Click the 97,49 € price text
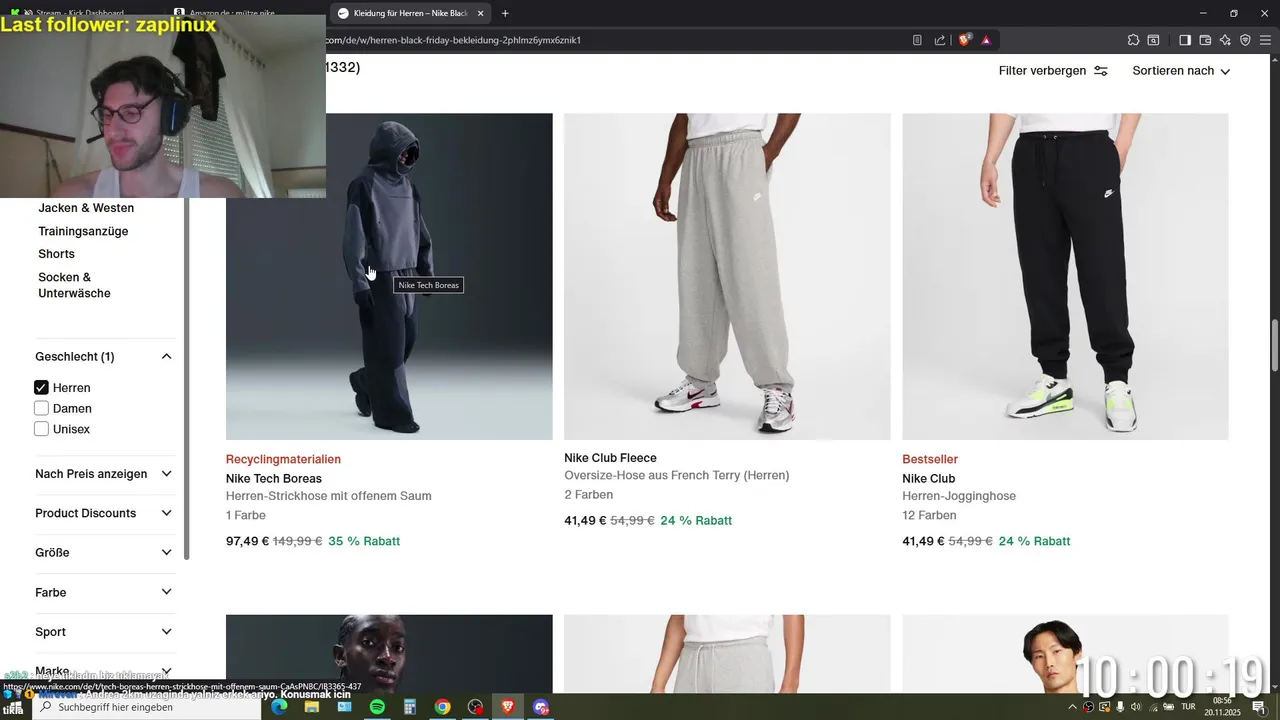 pyautogui.click(x=247, y=541)
